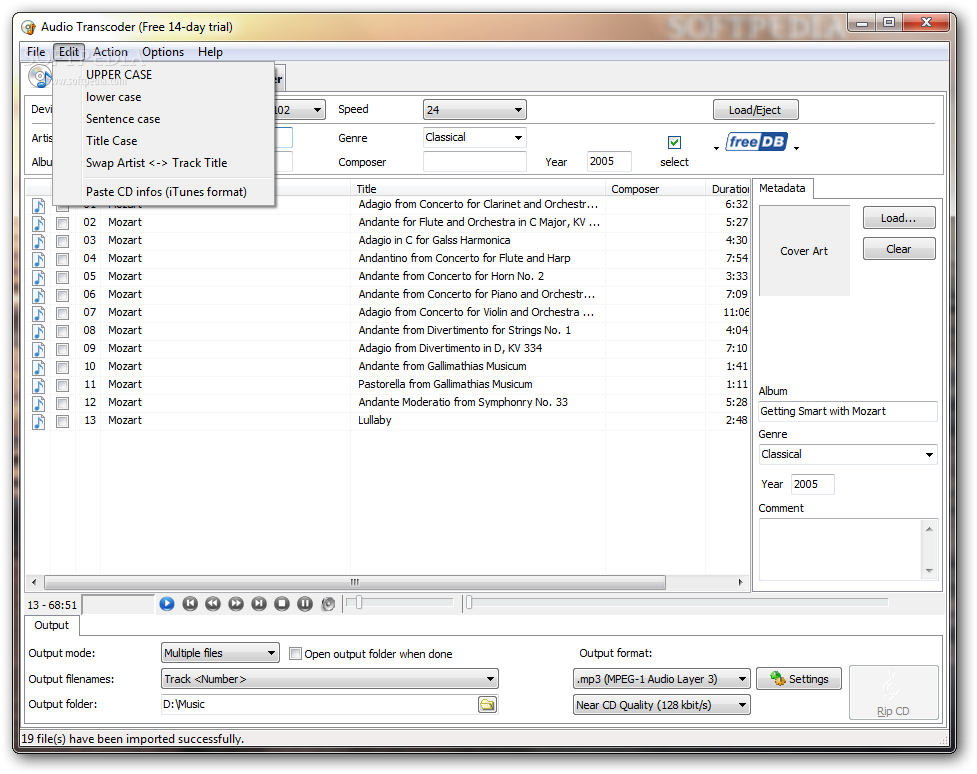Open the Output filenames Track Number dropdown

(330, 679)
